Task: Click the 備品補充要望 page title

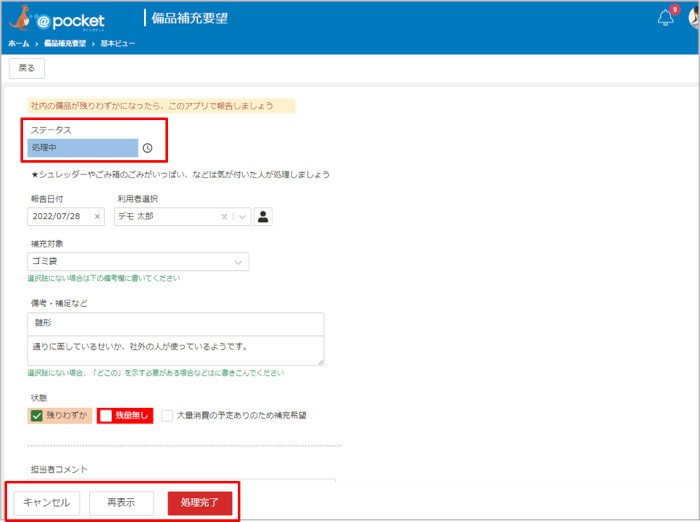Action: tap(190, 18)
